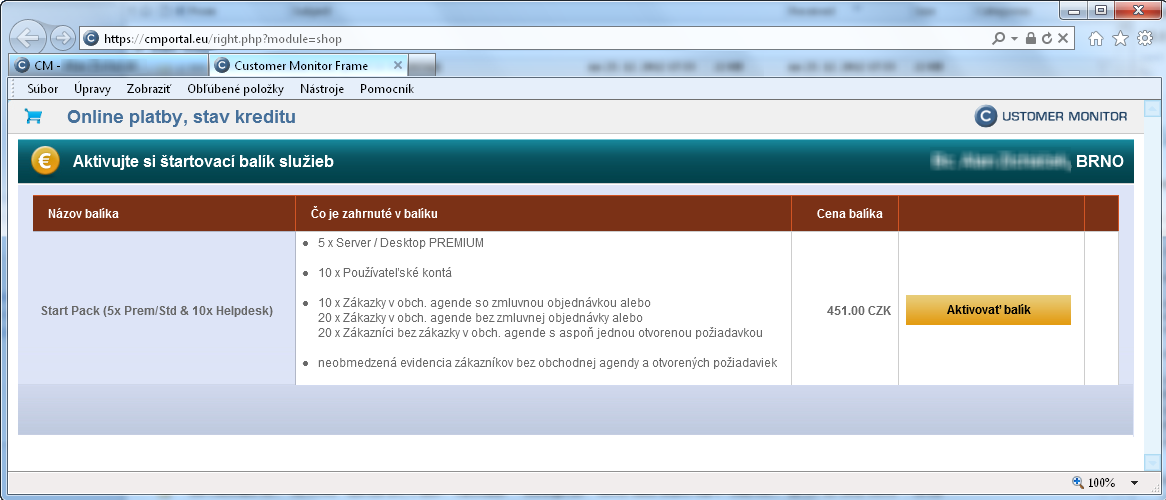Open the Pomocník menu

[387, 89]
